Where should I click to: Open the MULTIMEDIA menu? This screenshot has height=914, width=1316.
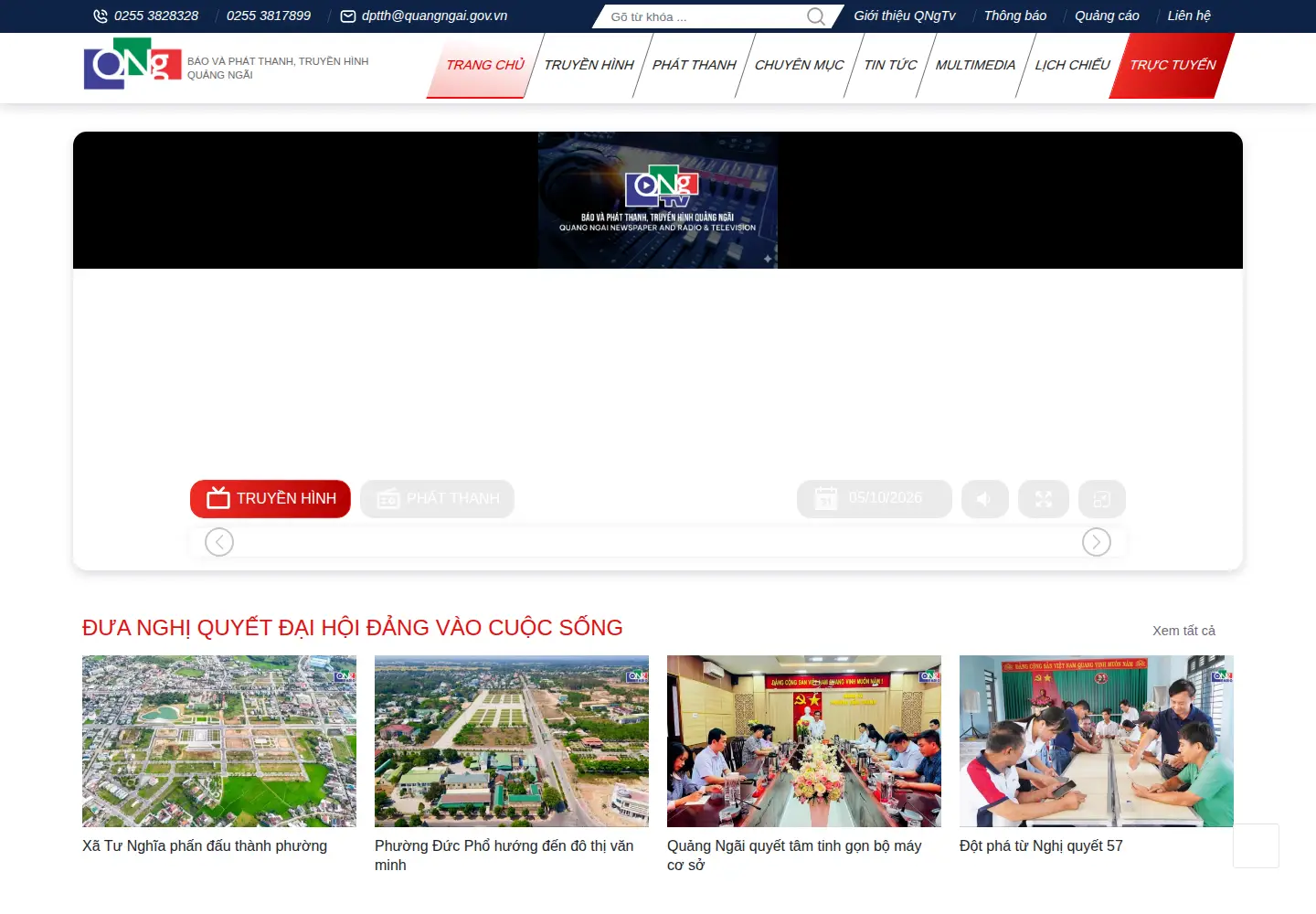coord(975,65)
